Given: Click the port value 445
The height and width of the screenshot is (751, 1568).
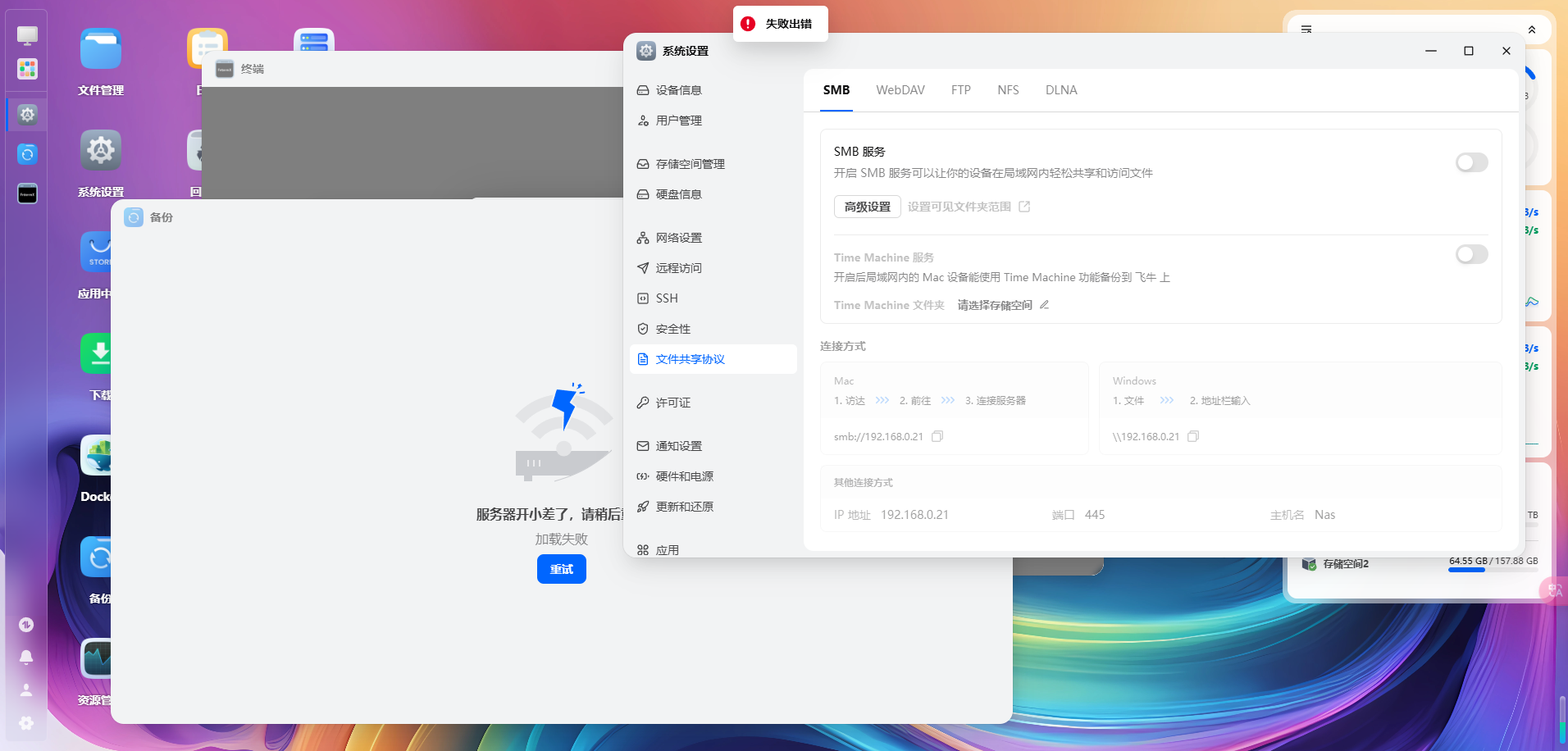Looking at the screenshot, I should click(x=1095, y=515).
